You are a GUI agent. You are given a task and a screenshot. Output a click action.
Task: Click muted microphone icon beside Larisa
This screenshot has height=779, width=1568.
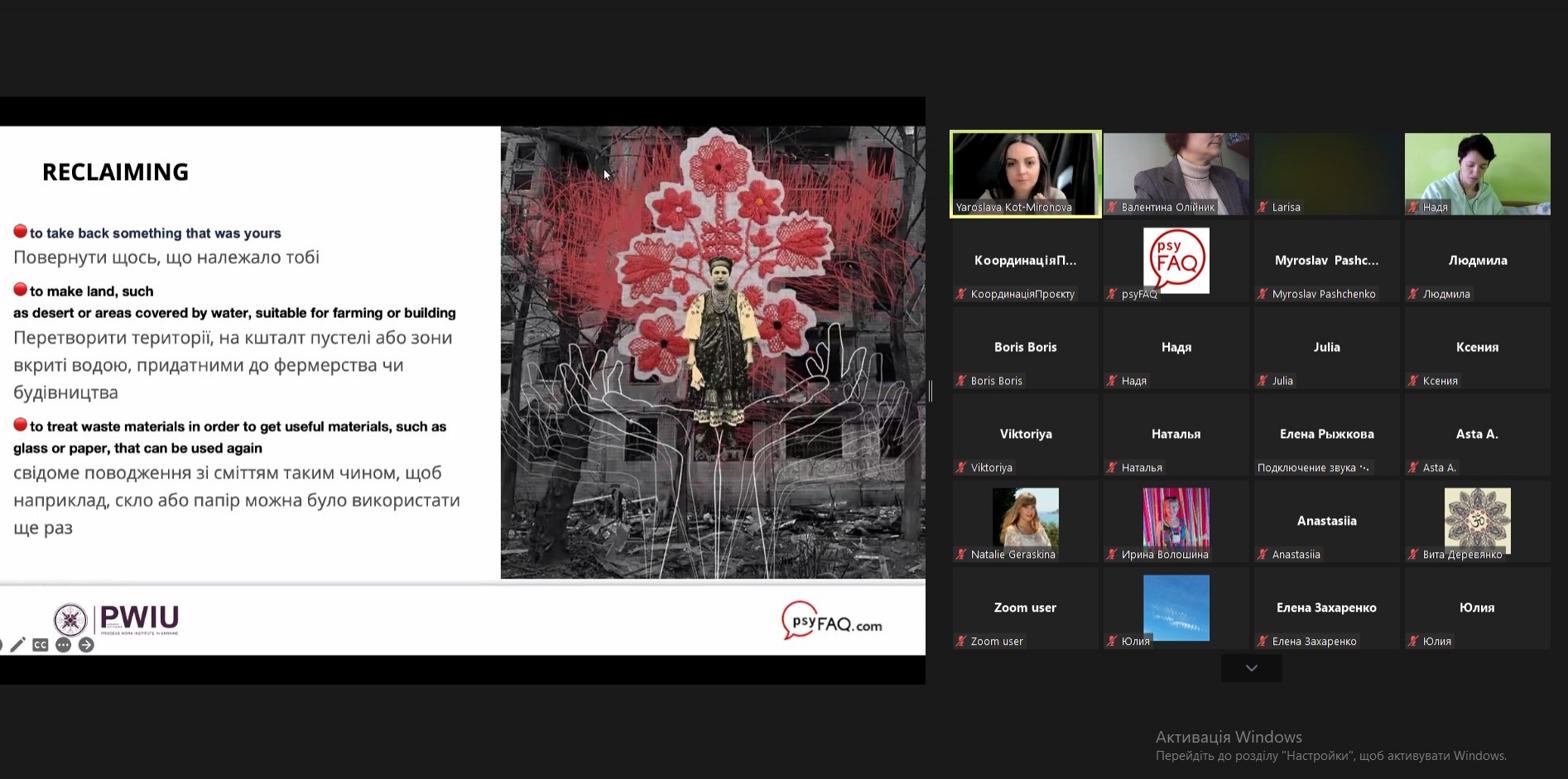[x=1263, y=207]
